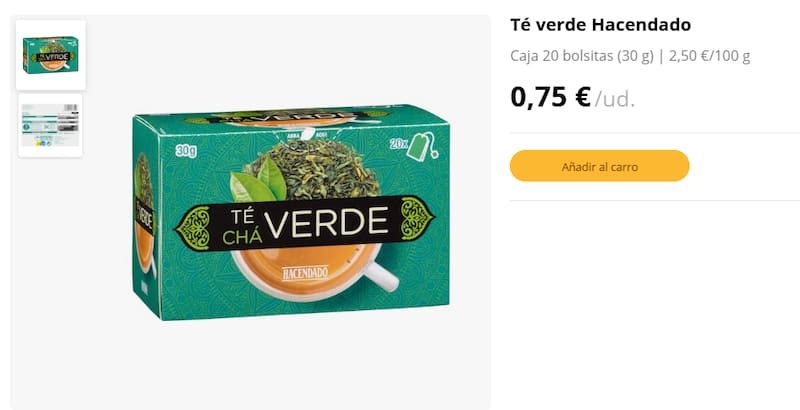Image resolution: width=800 pixels, height=410 pixels.
Task: Click the 0,75 € price text
Action: pos(551,97)
